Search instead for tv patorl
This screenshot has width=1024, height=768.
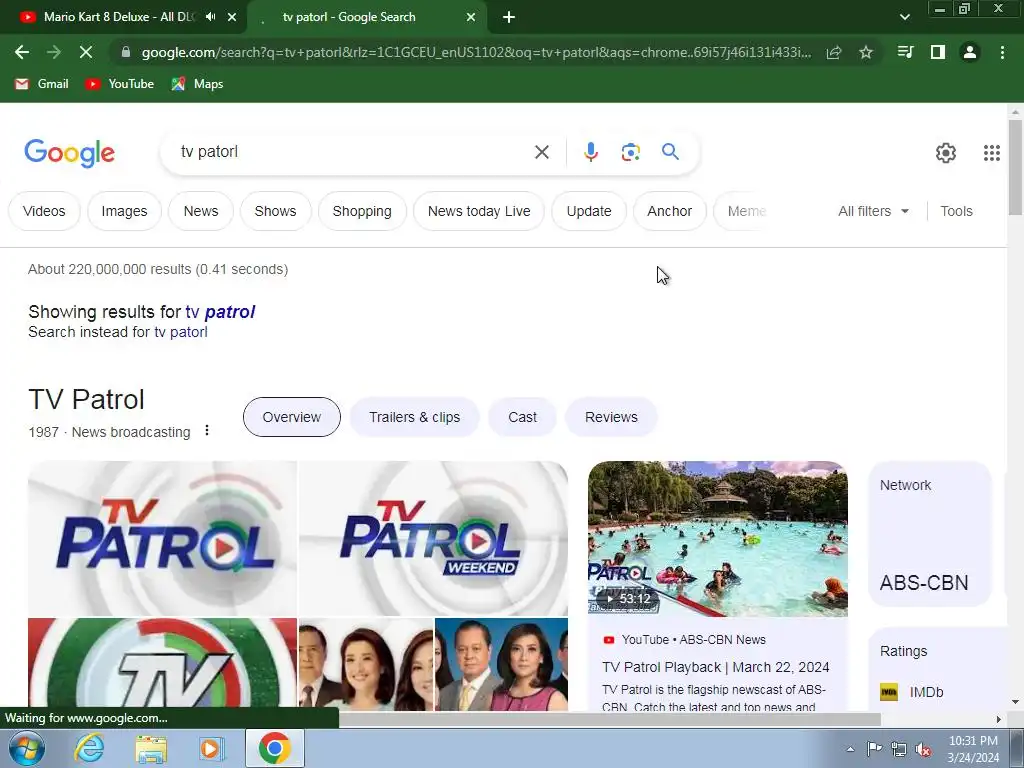coord(181,332)
